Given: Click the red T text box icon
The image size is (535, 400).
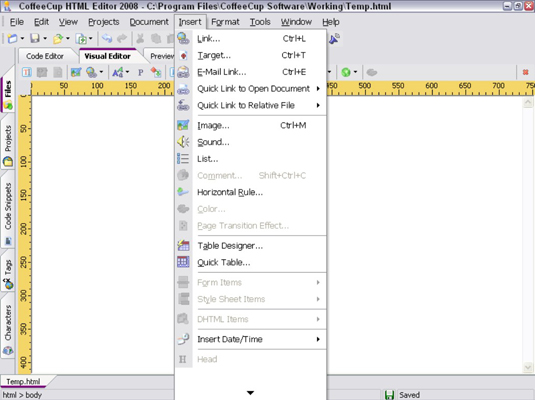Looking at the screenshot, I should [x=27, y=72].
